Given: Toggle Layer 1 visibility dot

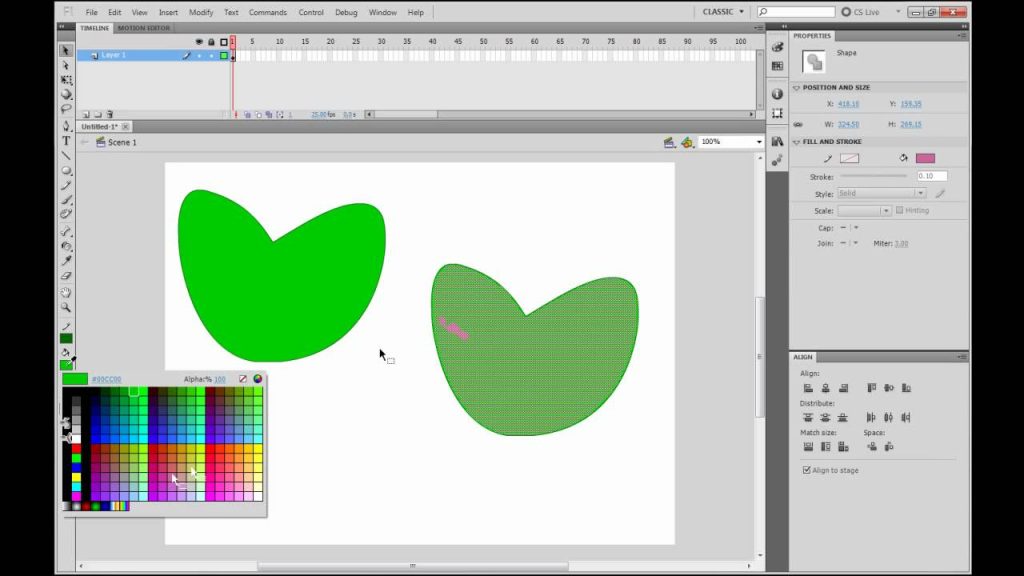Looking at the screenshot, I should click(x=199, y=56).
